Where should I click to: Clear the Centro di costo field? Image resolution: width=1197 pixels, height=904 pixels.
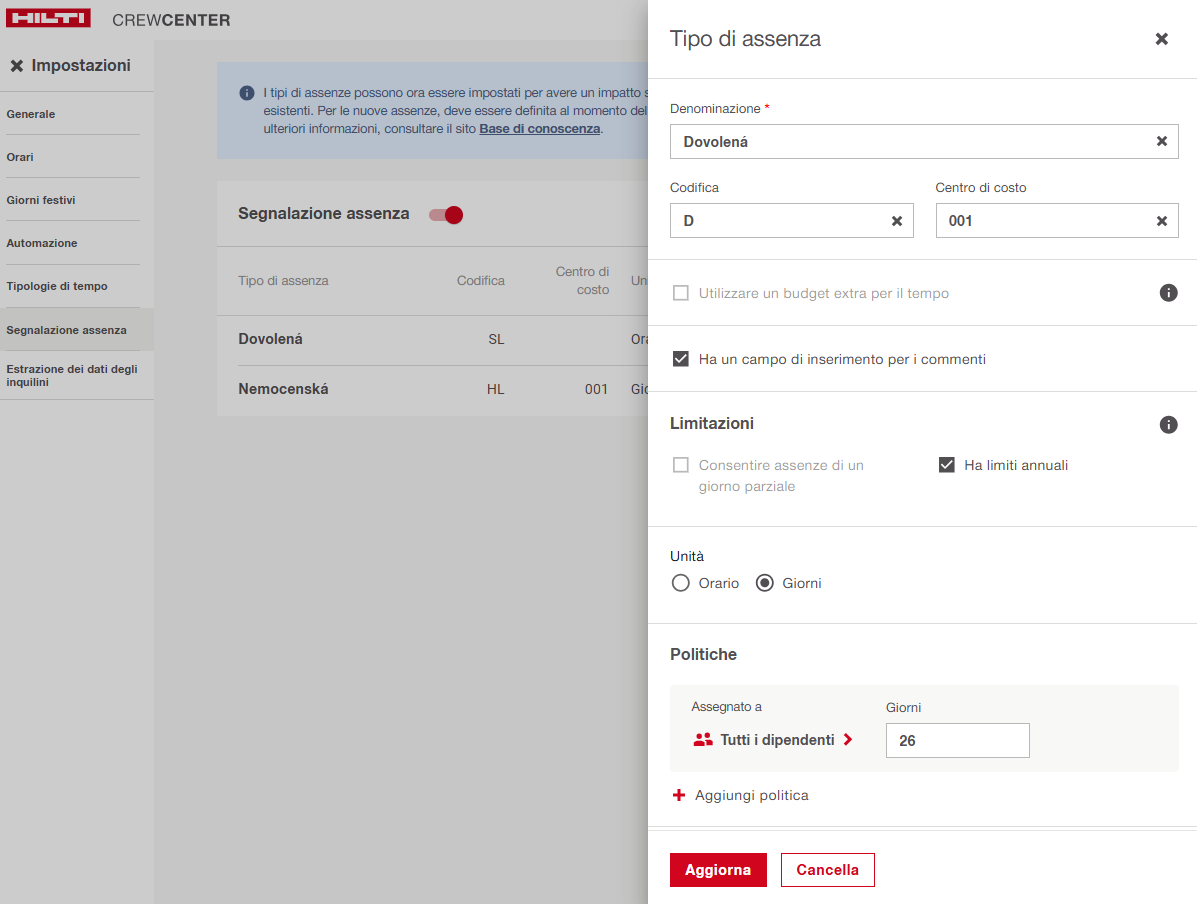tap(1161, 221)
